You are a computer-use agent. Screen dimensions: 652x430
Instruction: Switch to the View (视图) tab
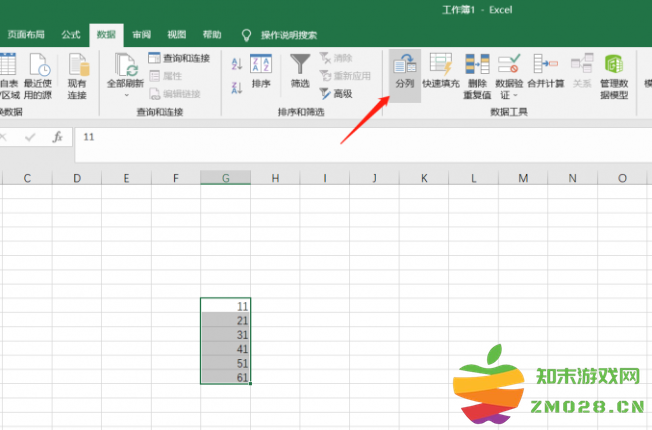[177, 35]
